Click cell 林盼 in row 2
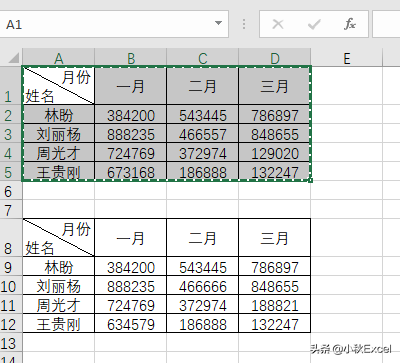The width and height of the screenshot is (400, 363). [59, 114]
